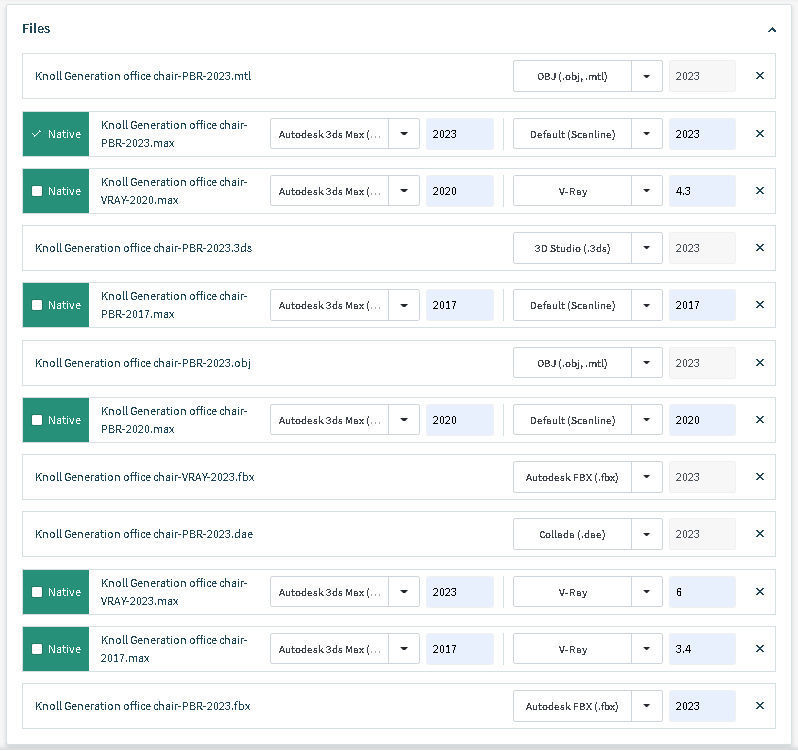Delete the VRAY-2023.fbx file entry
798x751 pixels.
760,477
